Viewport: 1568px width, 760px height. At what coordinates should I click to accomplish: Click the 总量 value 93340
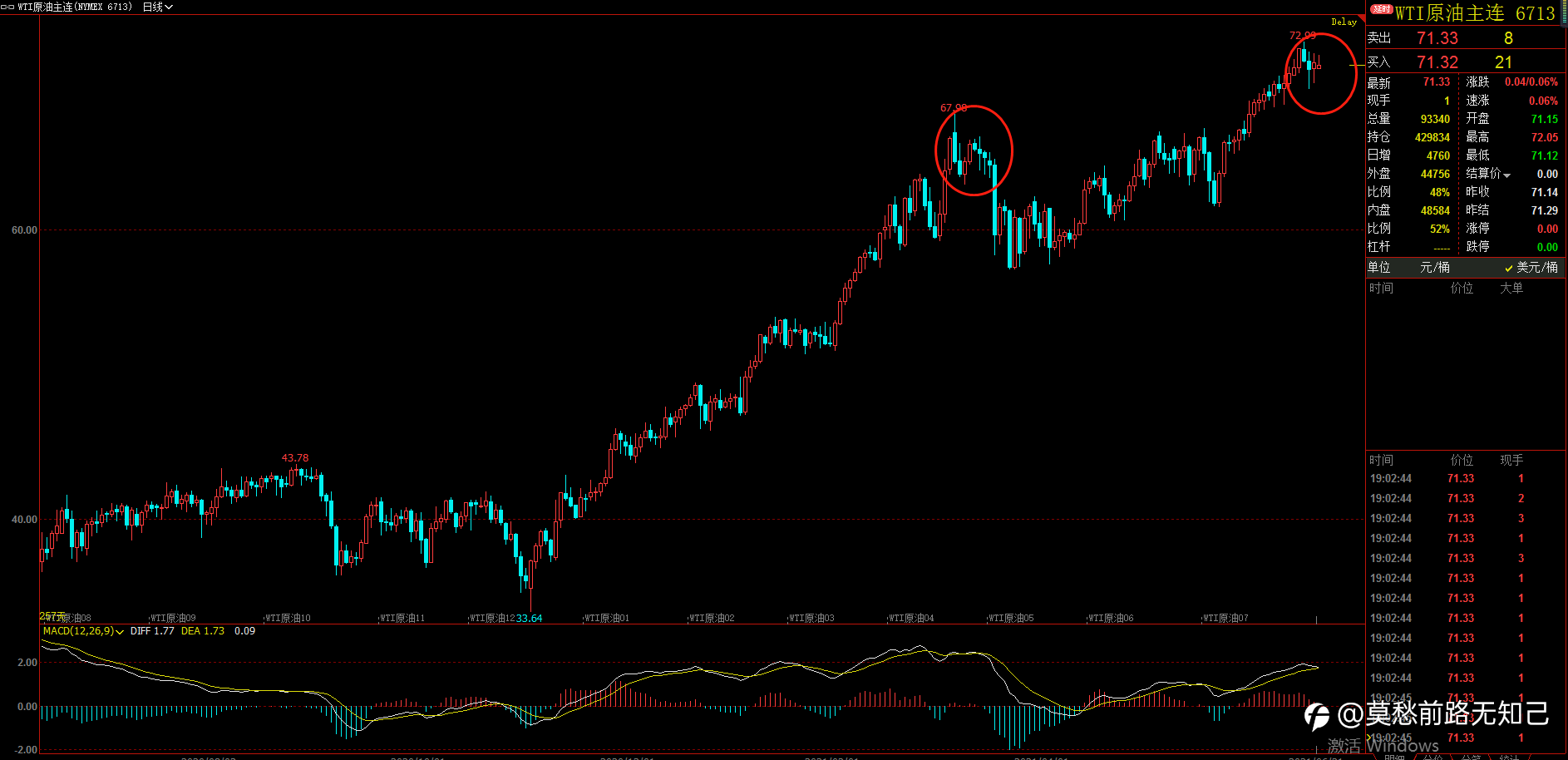(1435, 119)
